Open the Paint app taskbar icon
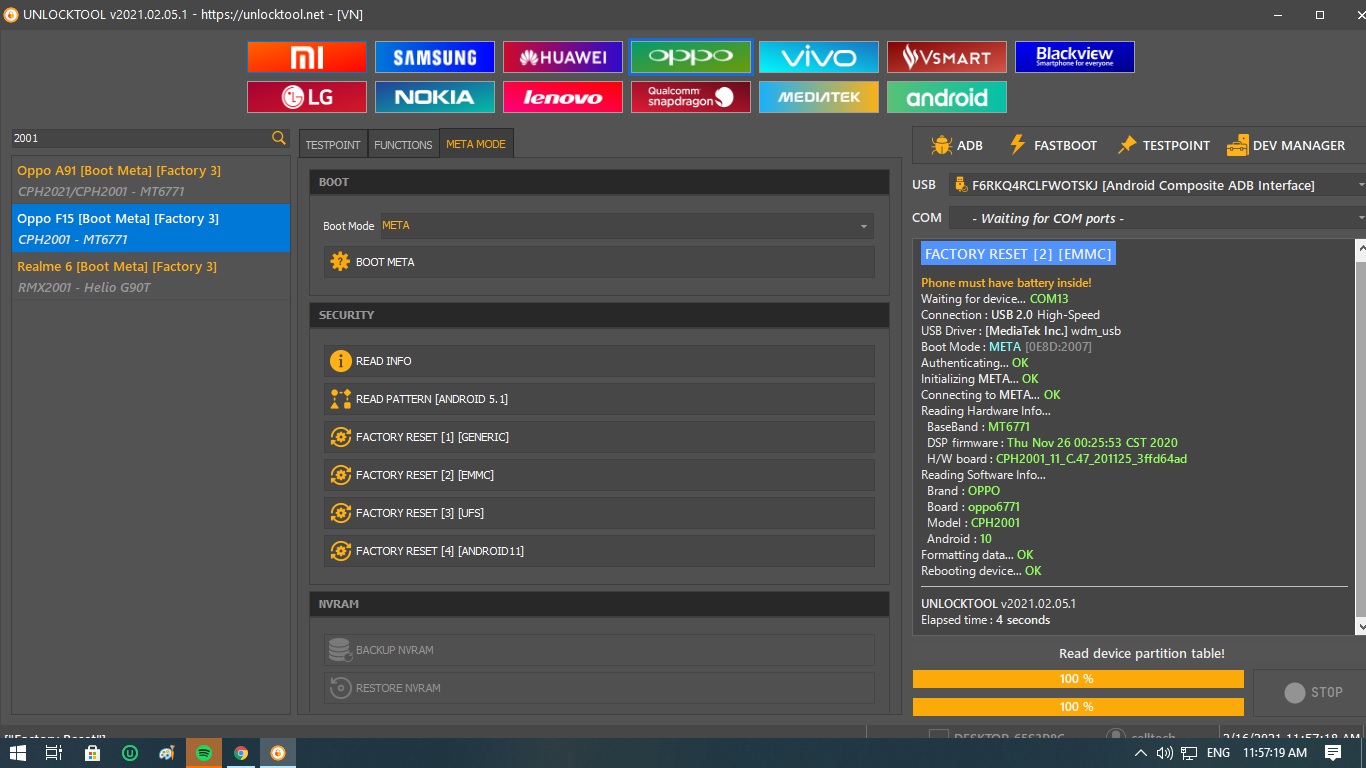The image size is (1366, 768). [167, 753]
